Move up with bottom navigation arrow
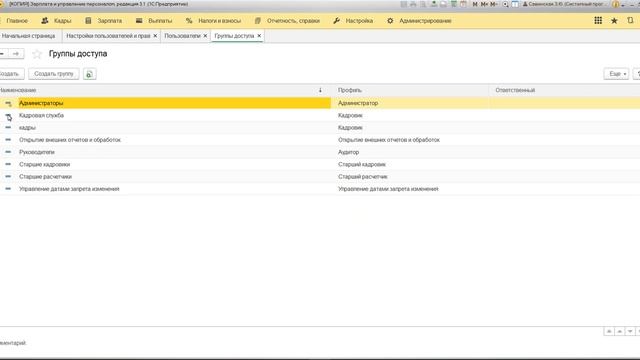Screen dimensions: 640x360 click(x=620, y=331)
